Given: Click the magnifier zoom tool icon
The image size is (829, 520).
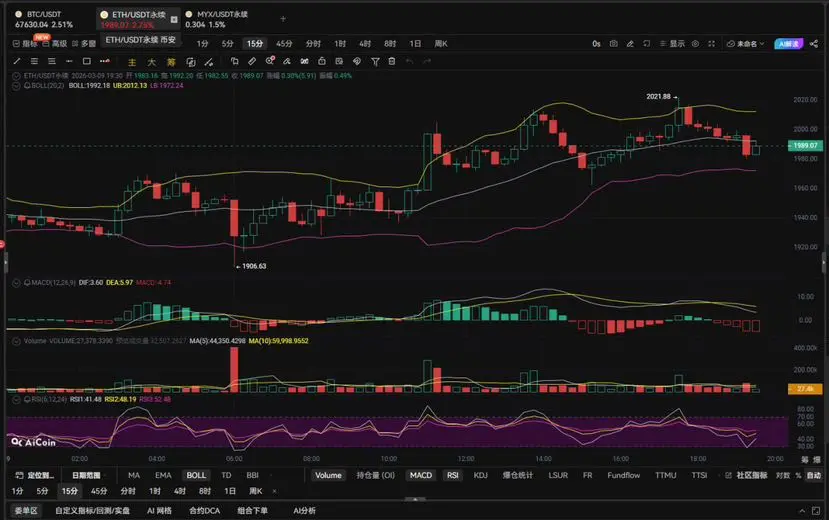Looking at the screenshot, I should pos(270,61).
